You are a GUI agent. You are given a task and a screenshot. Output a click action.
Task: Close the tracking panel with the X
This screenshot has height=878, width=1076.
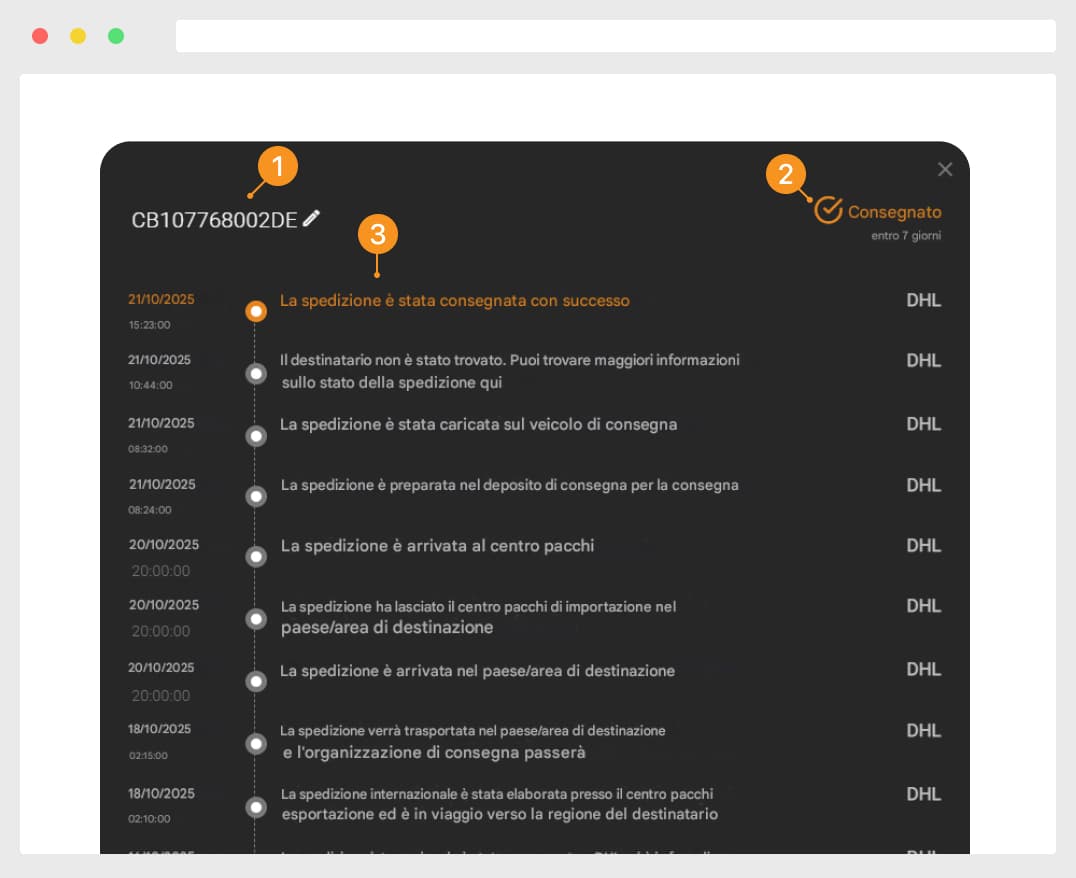(x=945, y=169)
